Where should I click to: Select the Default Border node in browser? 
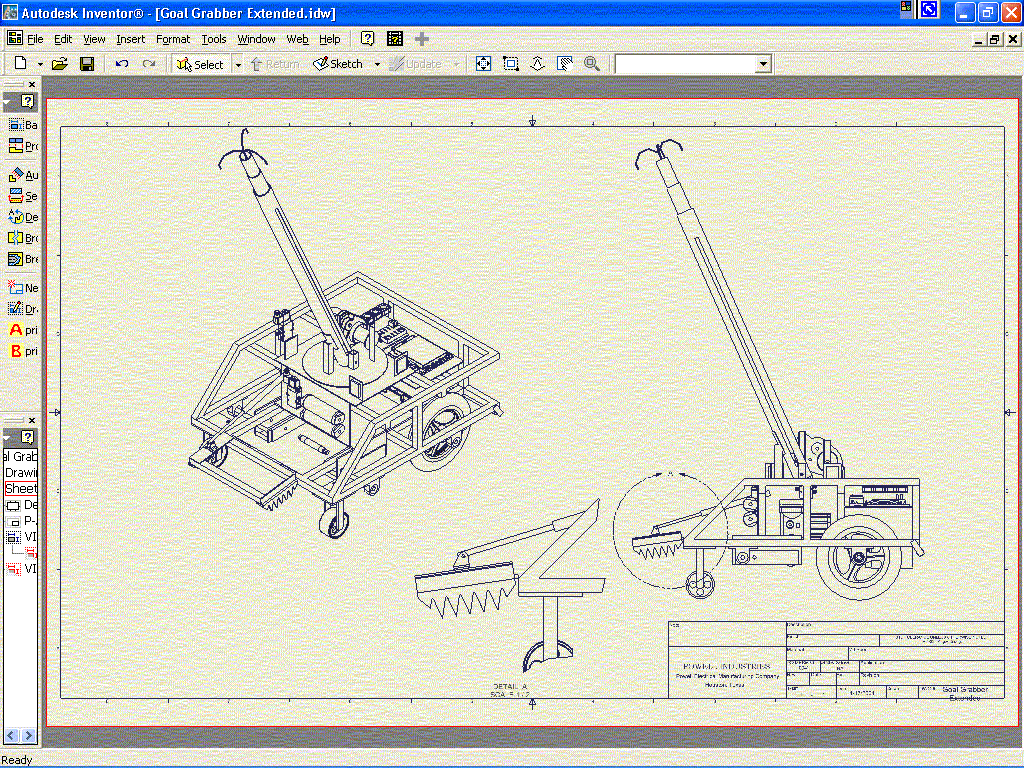[22, 505]
